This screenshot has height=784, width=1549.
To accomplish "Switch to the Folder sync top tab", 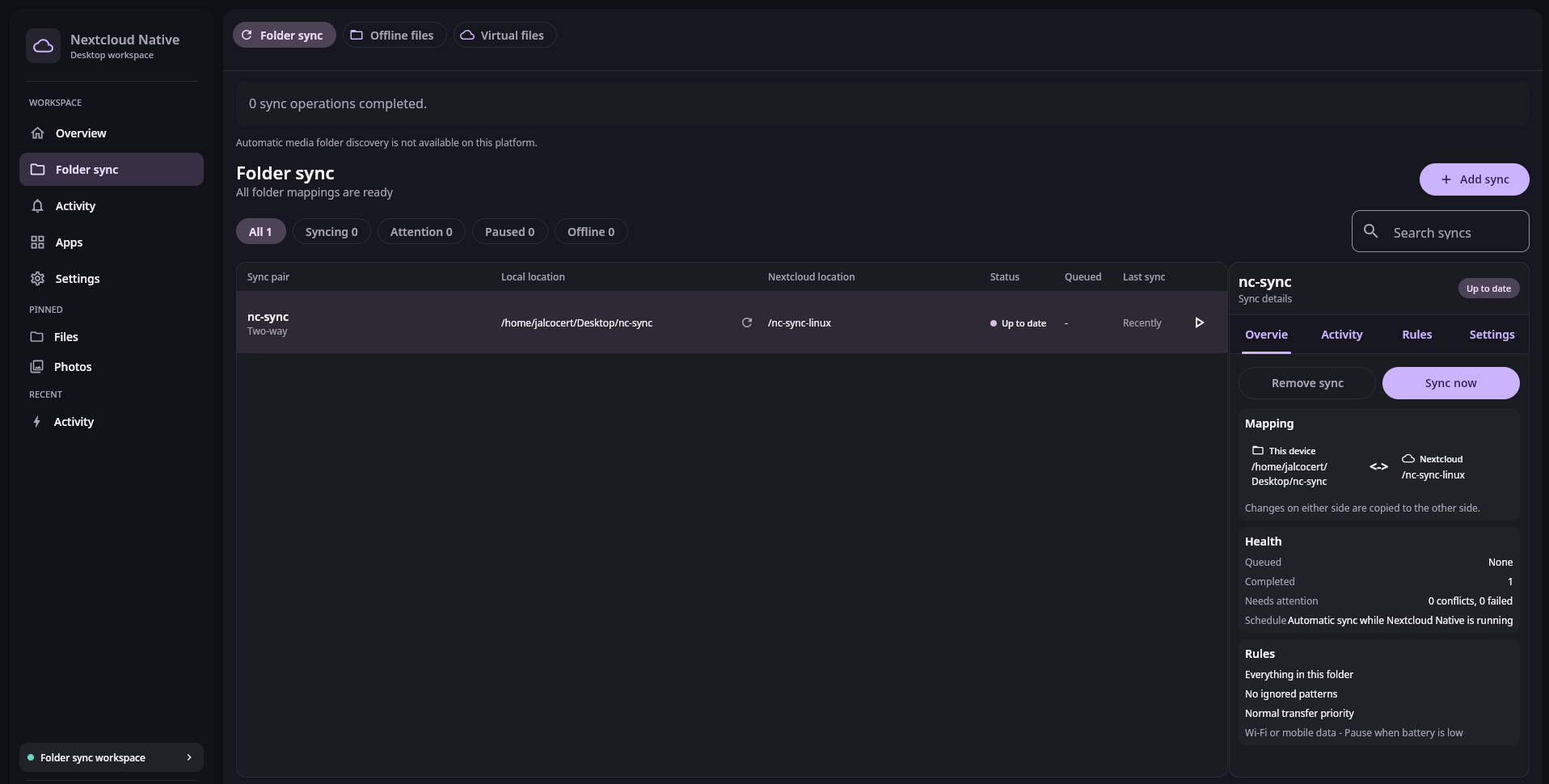I will tap(285, 35).
